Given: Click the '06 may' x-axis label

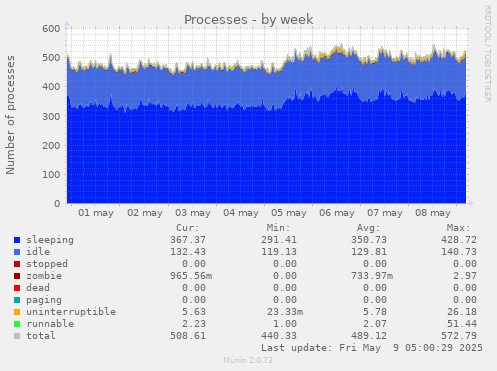Looking at the screenshot, I should 337,213.
